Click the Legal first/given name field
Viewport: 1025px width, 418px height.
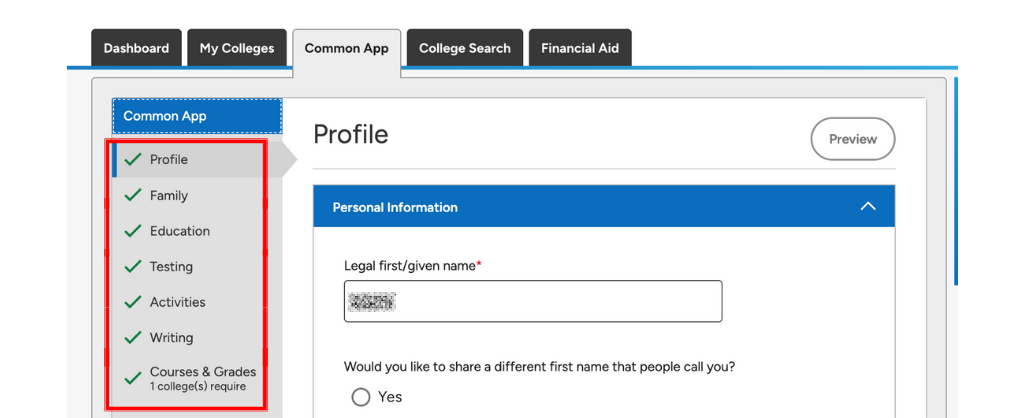point(533,301)
